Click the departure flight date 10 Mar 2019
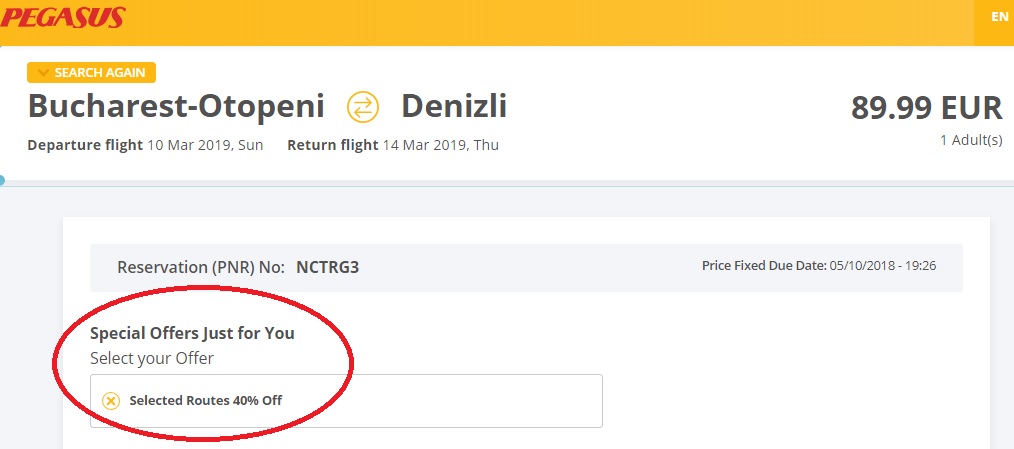 pyautogui.click(x=205, y=145)
